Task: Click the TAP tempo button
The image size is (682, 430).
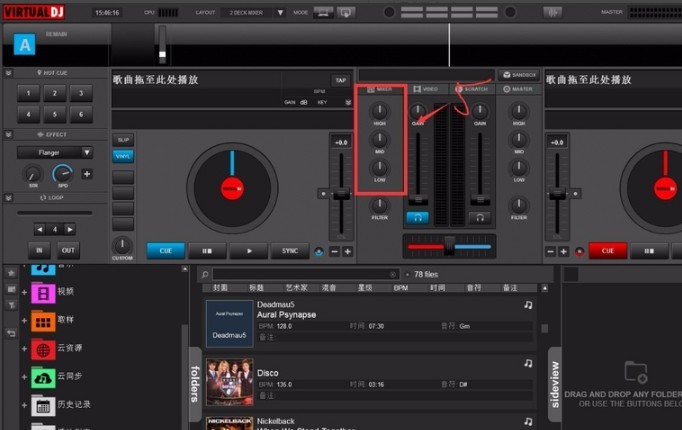Action: tap(341, 80)
